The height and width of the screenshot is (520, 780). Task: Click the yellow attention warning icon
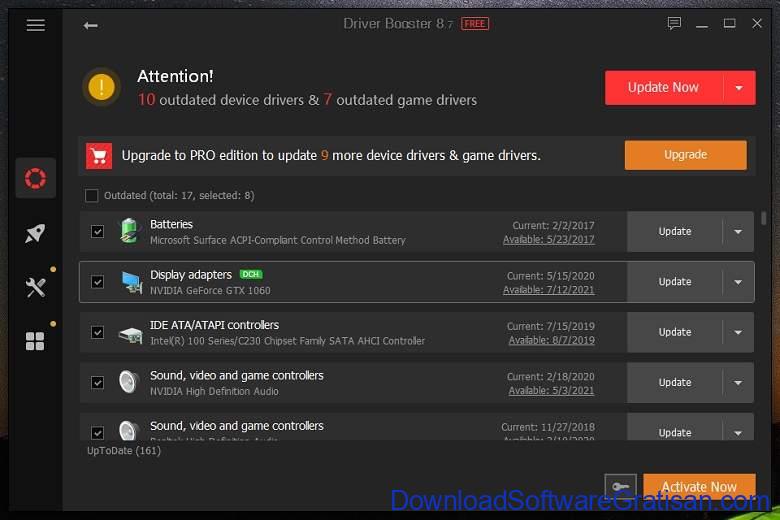coord(101,87)
